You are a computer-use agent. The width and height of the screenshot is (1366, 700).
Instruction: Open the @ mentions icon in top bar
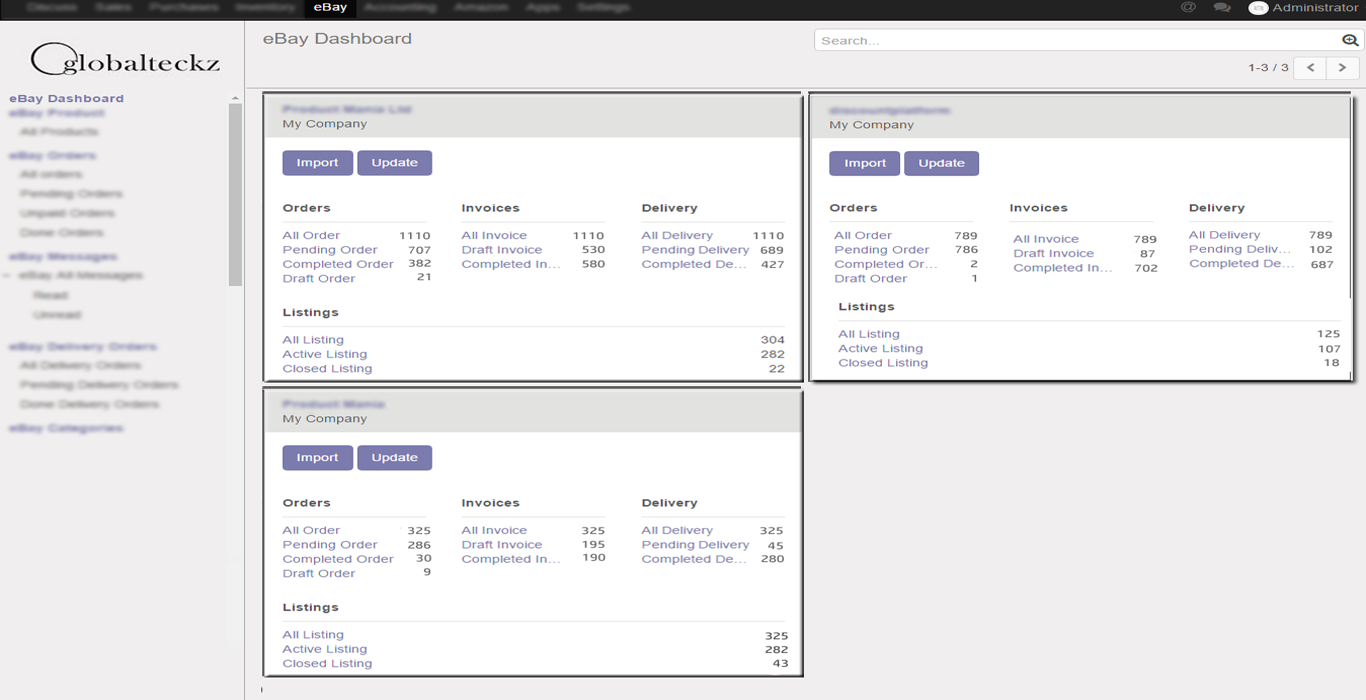(x=1188, y=7)
